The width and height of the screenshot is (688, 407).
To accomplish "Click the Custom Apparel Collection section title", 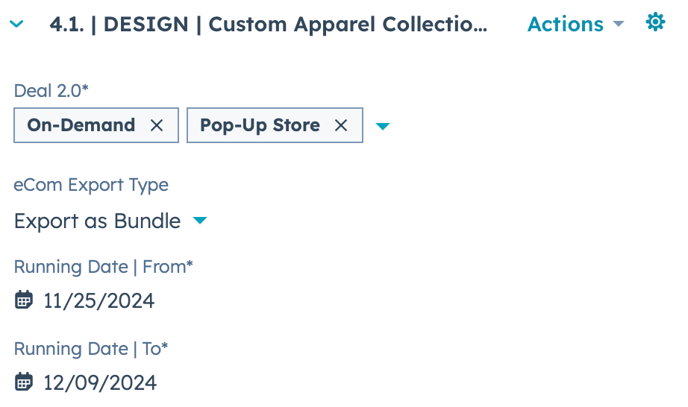I will tap(268, 24).
